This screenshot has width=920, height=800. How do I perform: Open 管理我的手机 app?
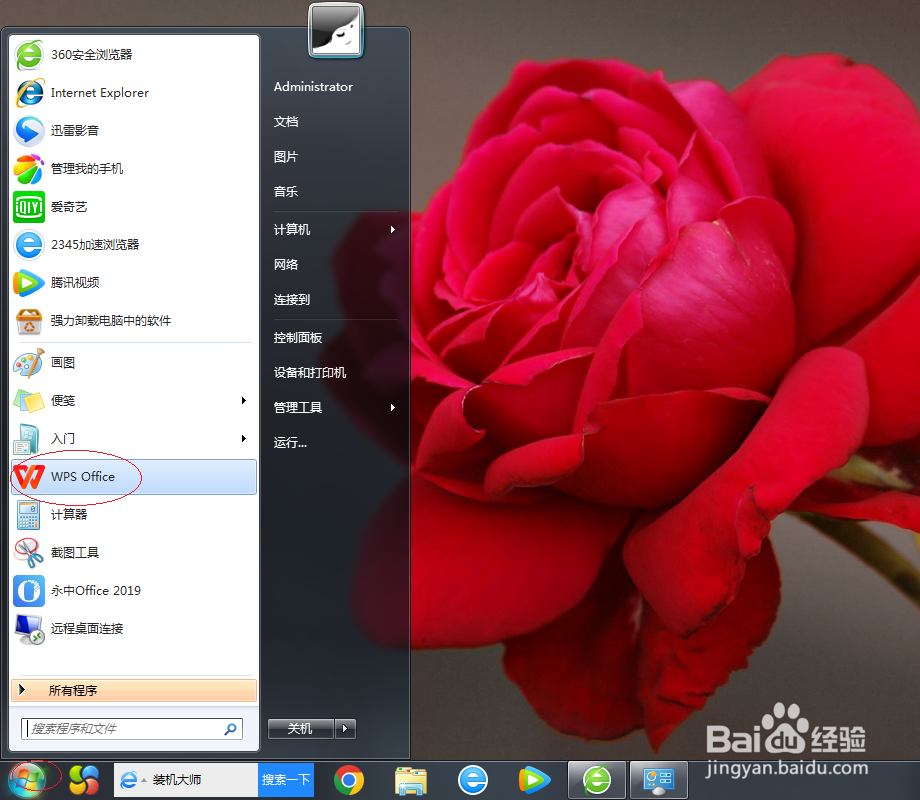tap(134, 168)
